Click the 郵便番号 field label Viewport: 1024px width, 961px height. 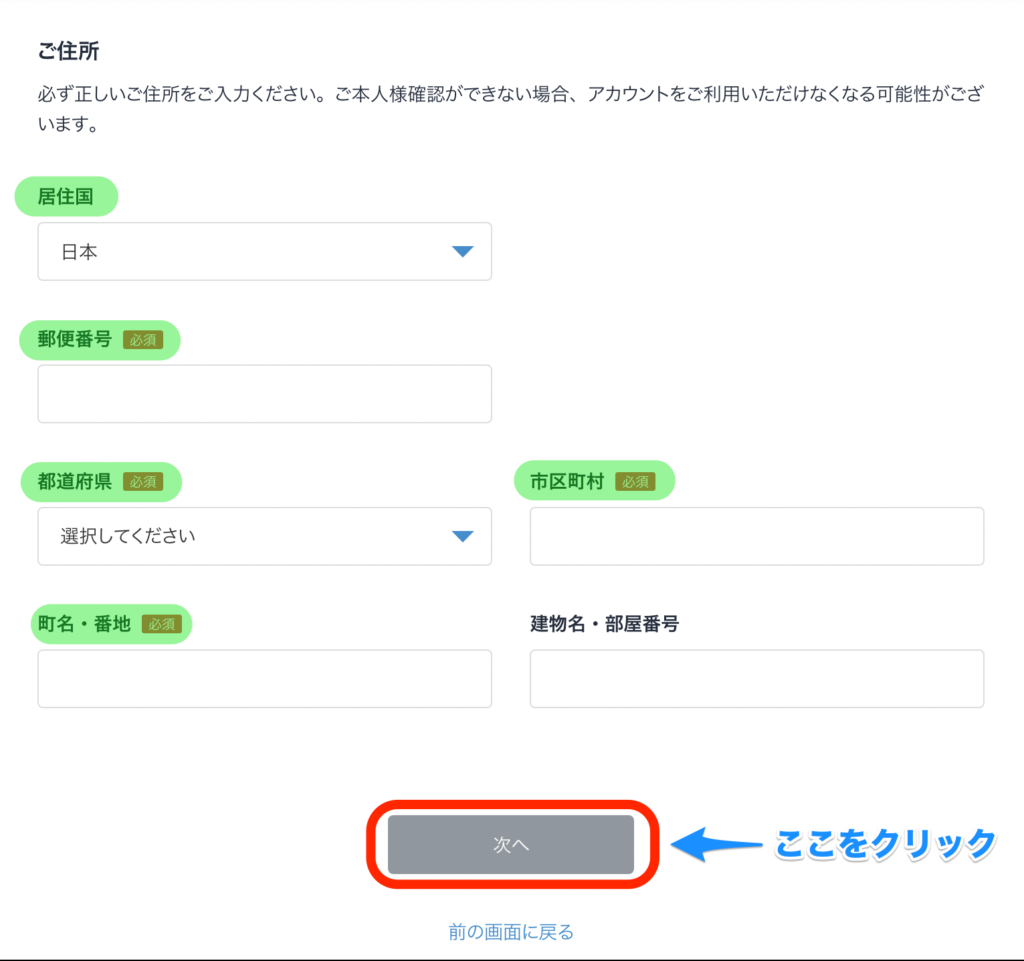[x=74, y=339]
